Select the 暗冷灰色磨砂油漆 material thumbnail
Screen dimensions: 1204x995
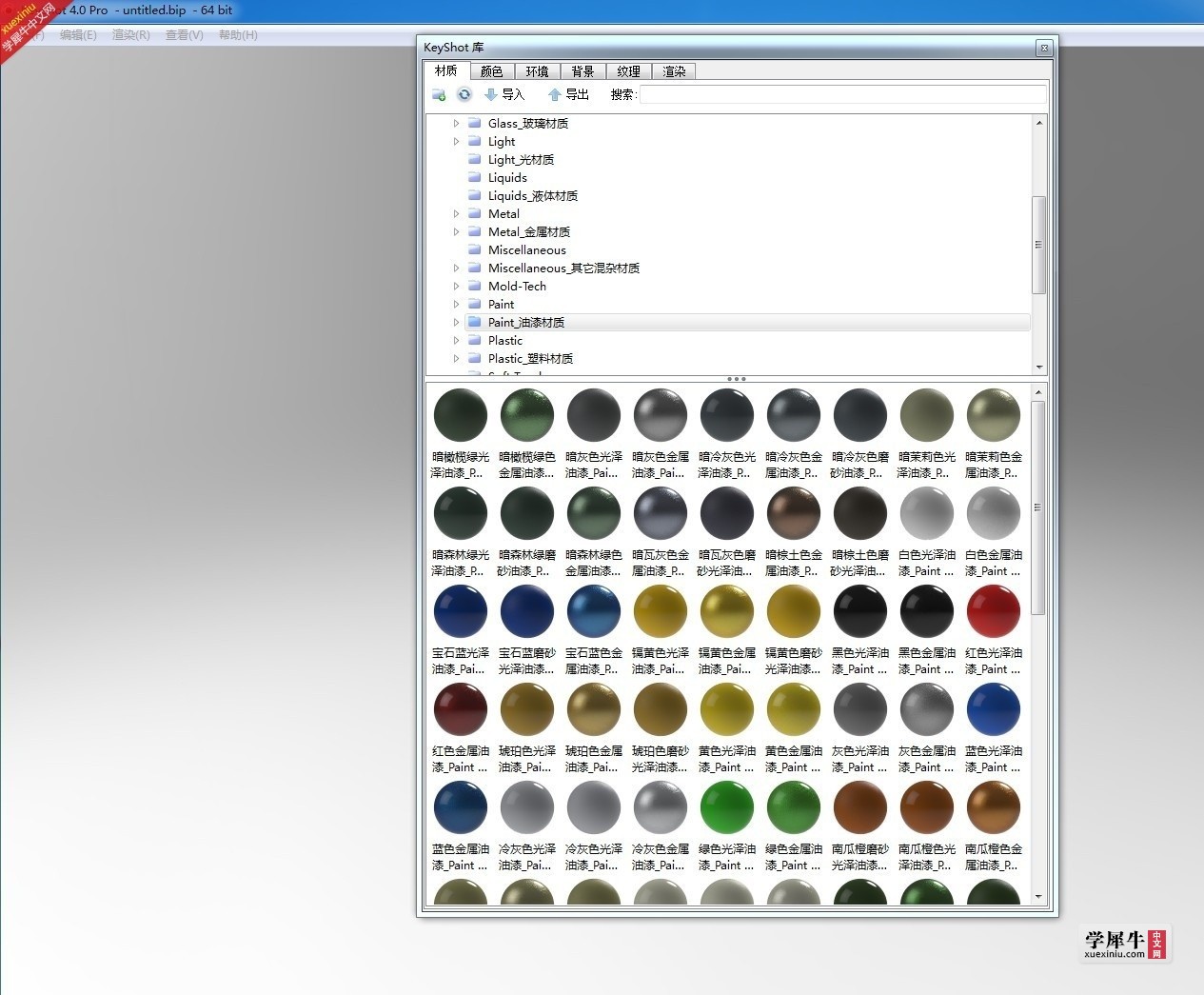(x=860, y=415)
